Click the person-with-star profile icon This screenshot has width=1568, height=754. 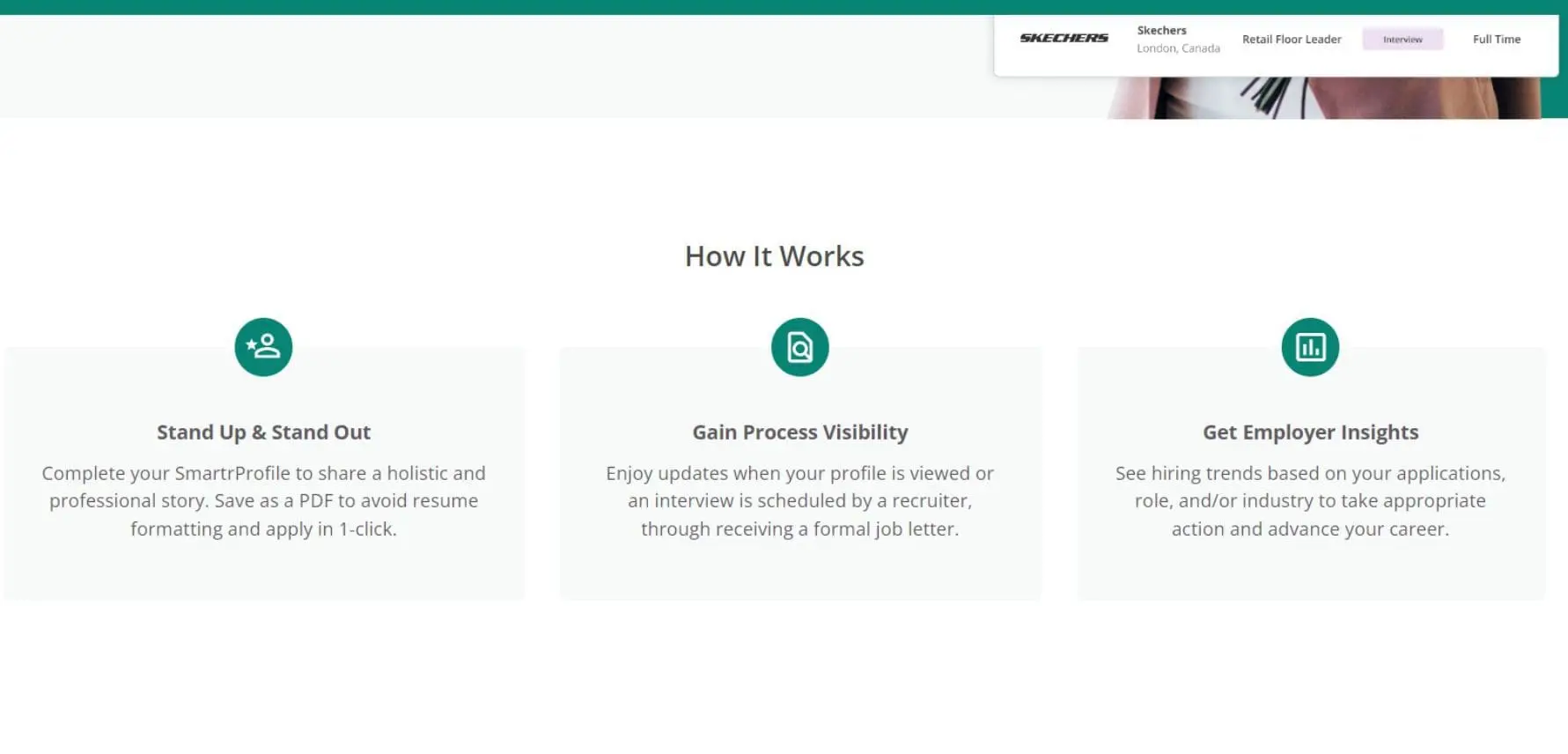click(263, 347)
